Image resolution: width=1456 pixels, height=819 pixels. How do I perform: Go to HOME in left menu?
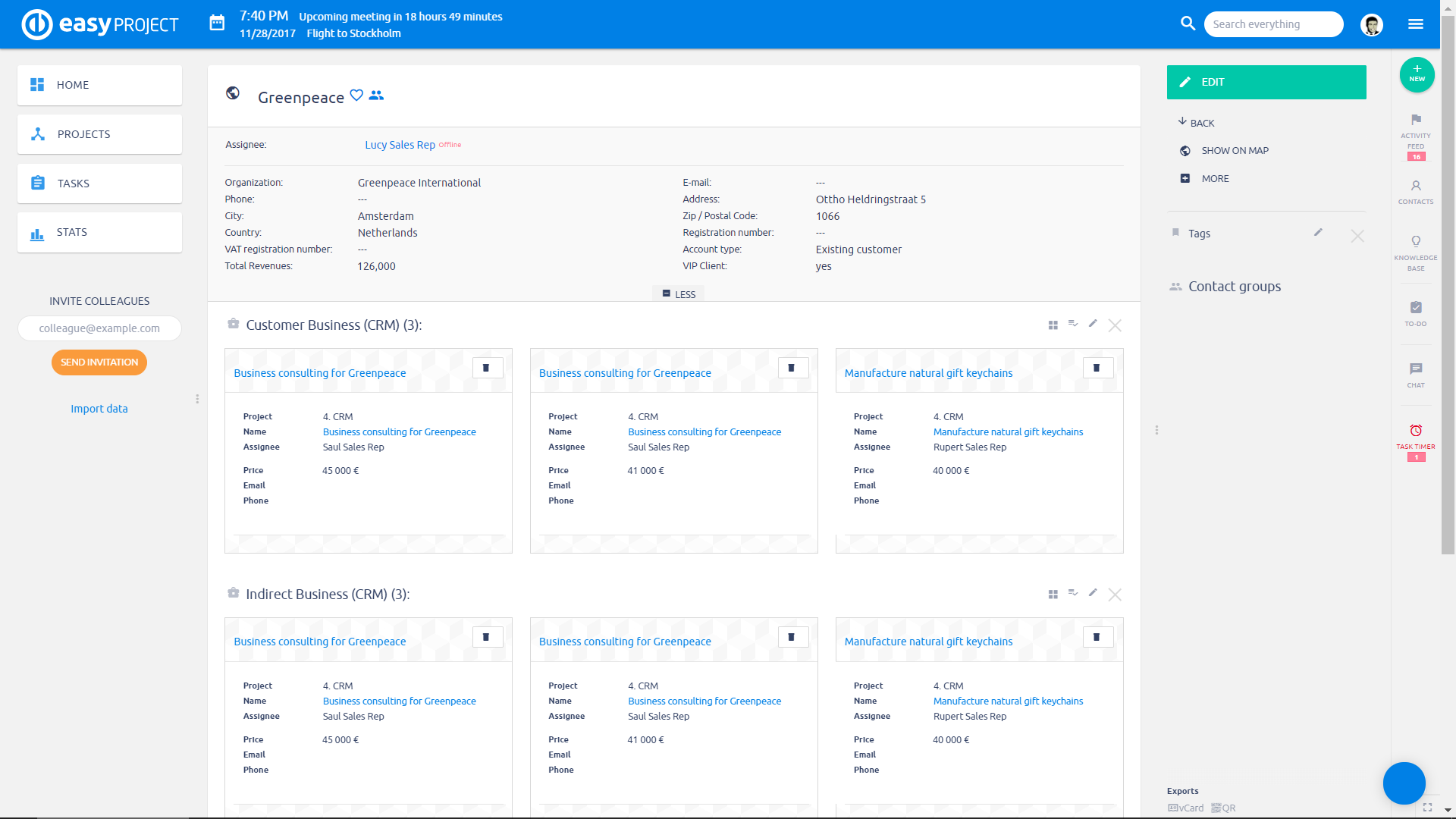[99, 85]
